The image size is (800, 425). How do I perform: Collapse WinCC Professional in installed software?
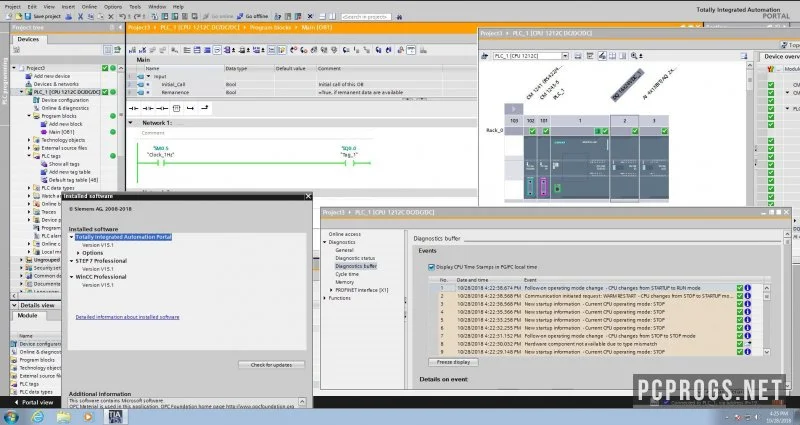(x=72, y=277)
